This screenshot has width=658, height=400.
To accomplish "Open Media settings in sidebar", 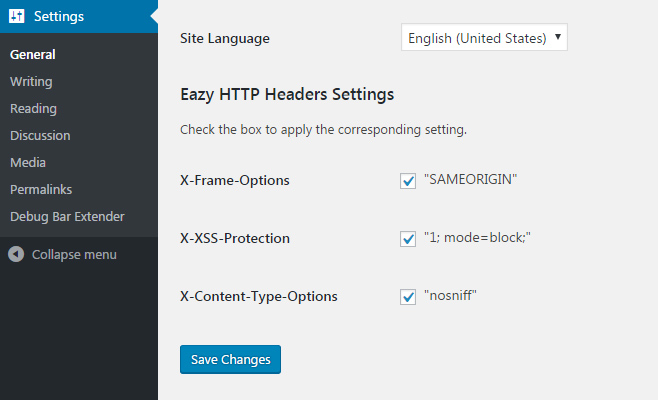I will pyautogui.click(x=28, y=162).
